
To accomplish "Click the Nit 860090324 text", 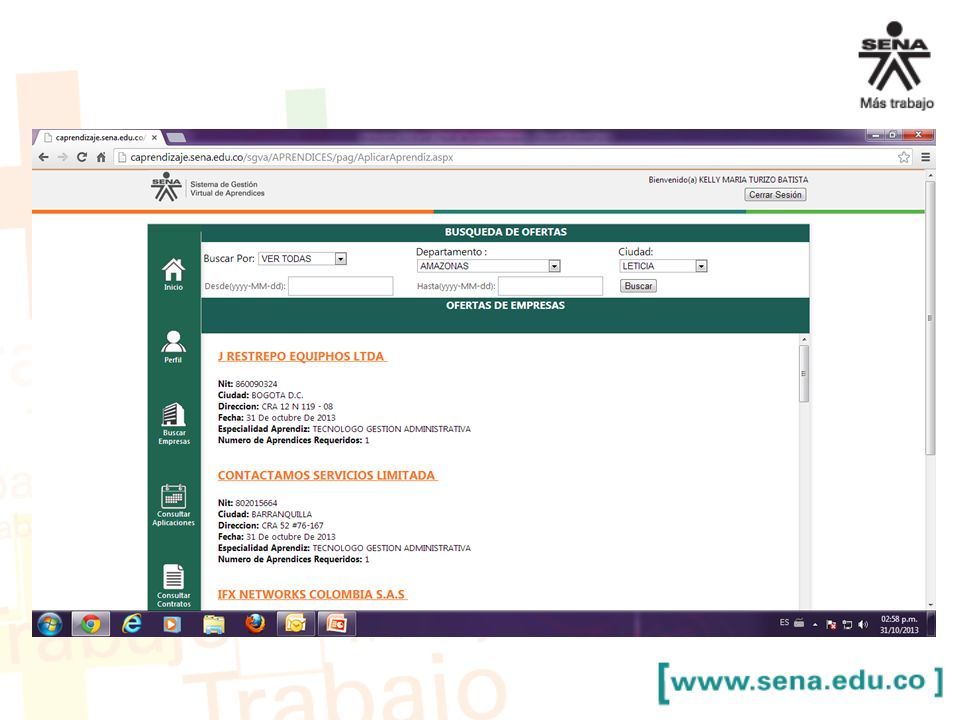I will (x=247, y=384).
